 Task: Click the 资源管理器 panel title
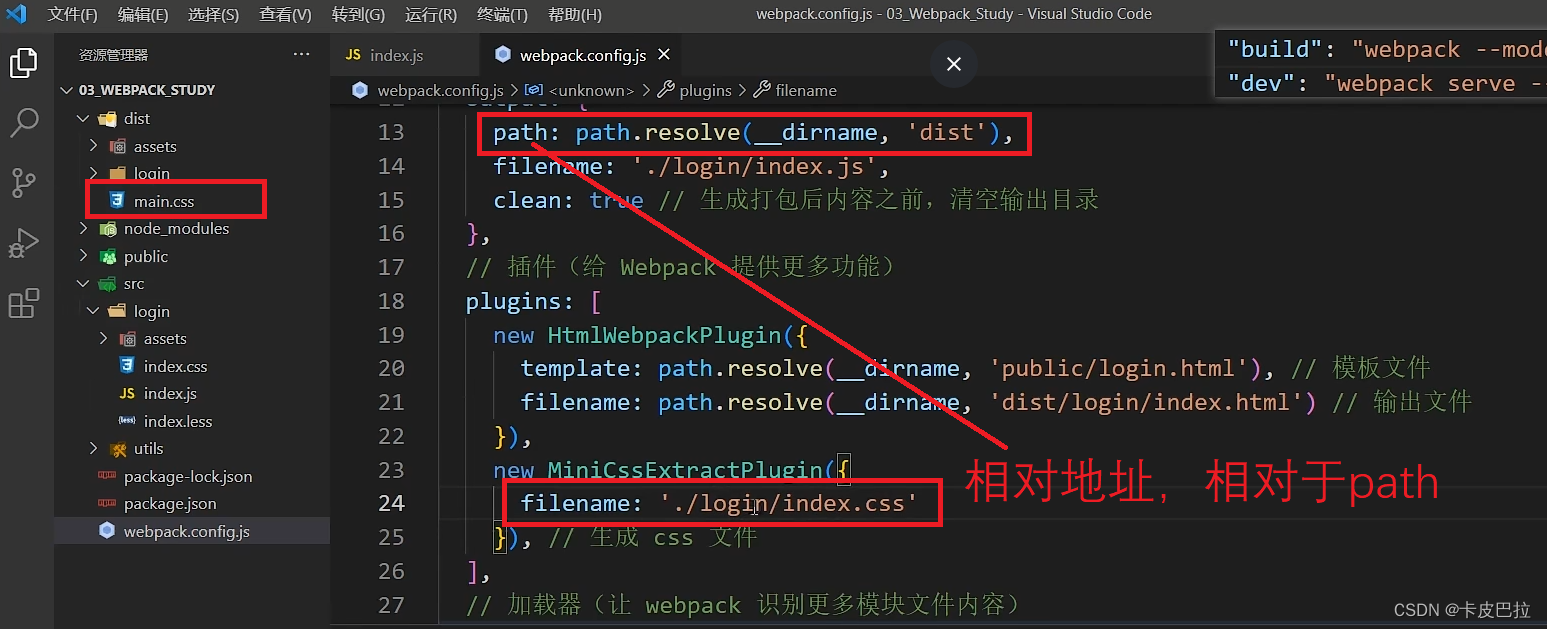[113, 55]
